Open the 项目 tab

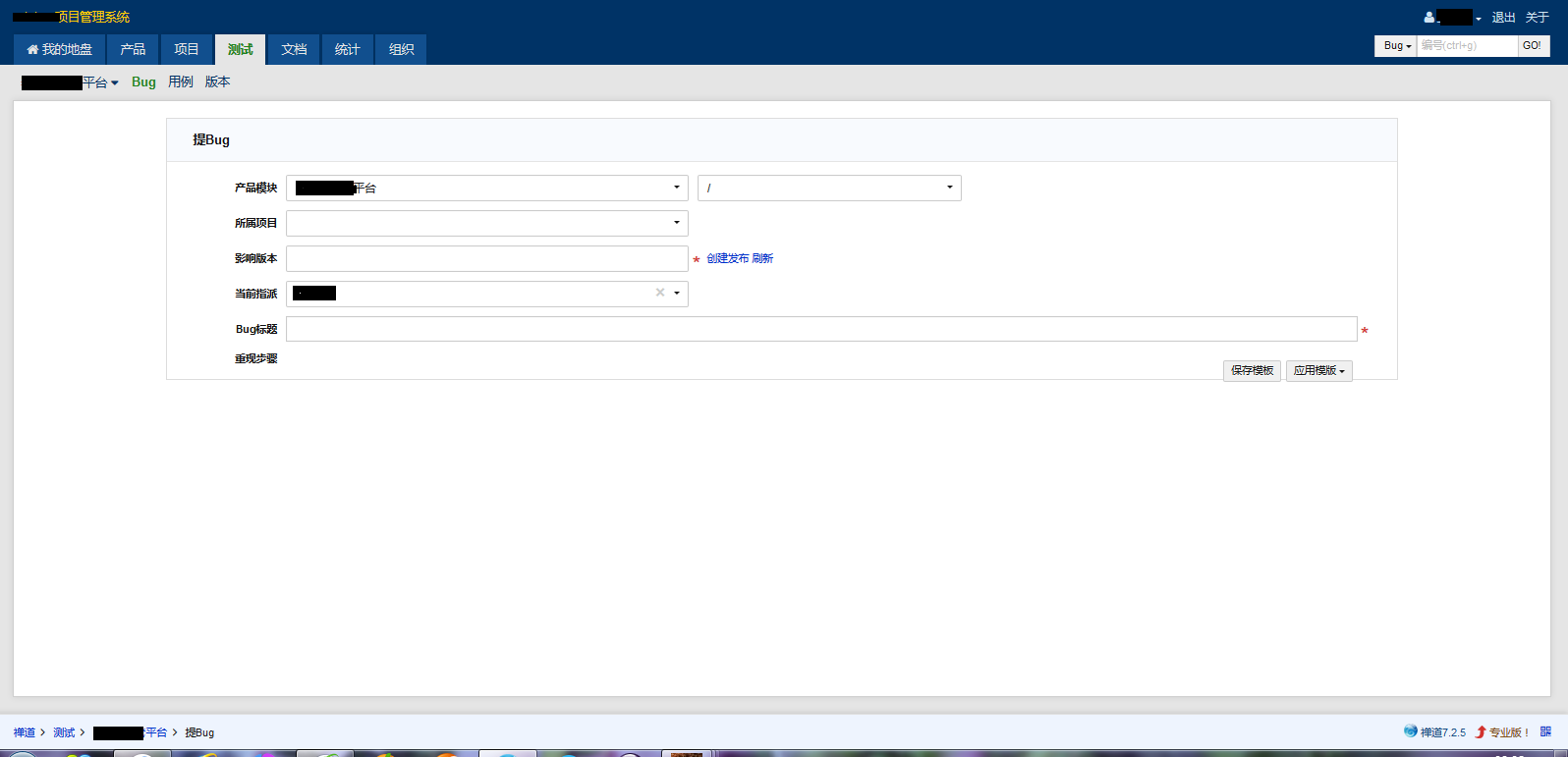(x=187, y=49)
